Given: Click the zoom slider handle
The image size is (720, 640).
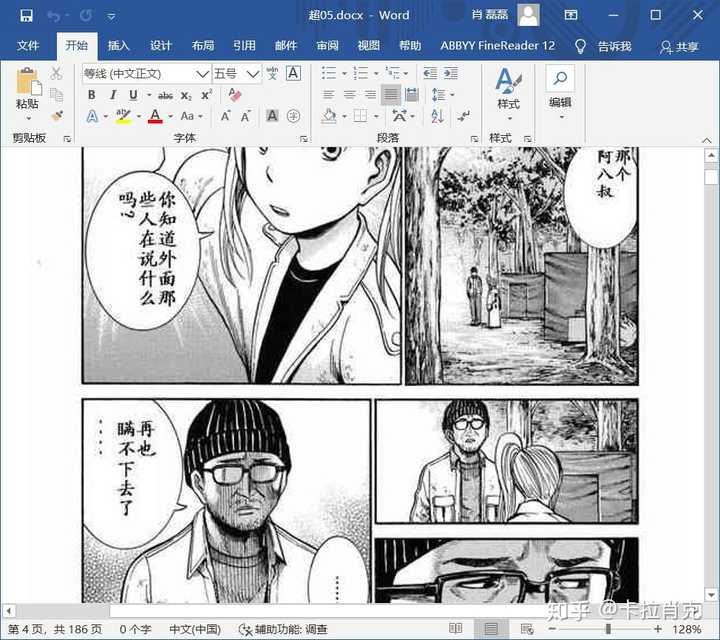Looking at the screenshot, I should click(x=608, y=629).
